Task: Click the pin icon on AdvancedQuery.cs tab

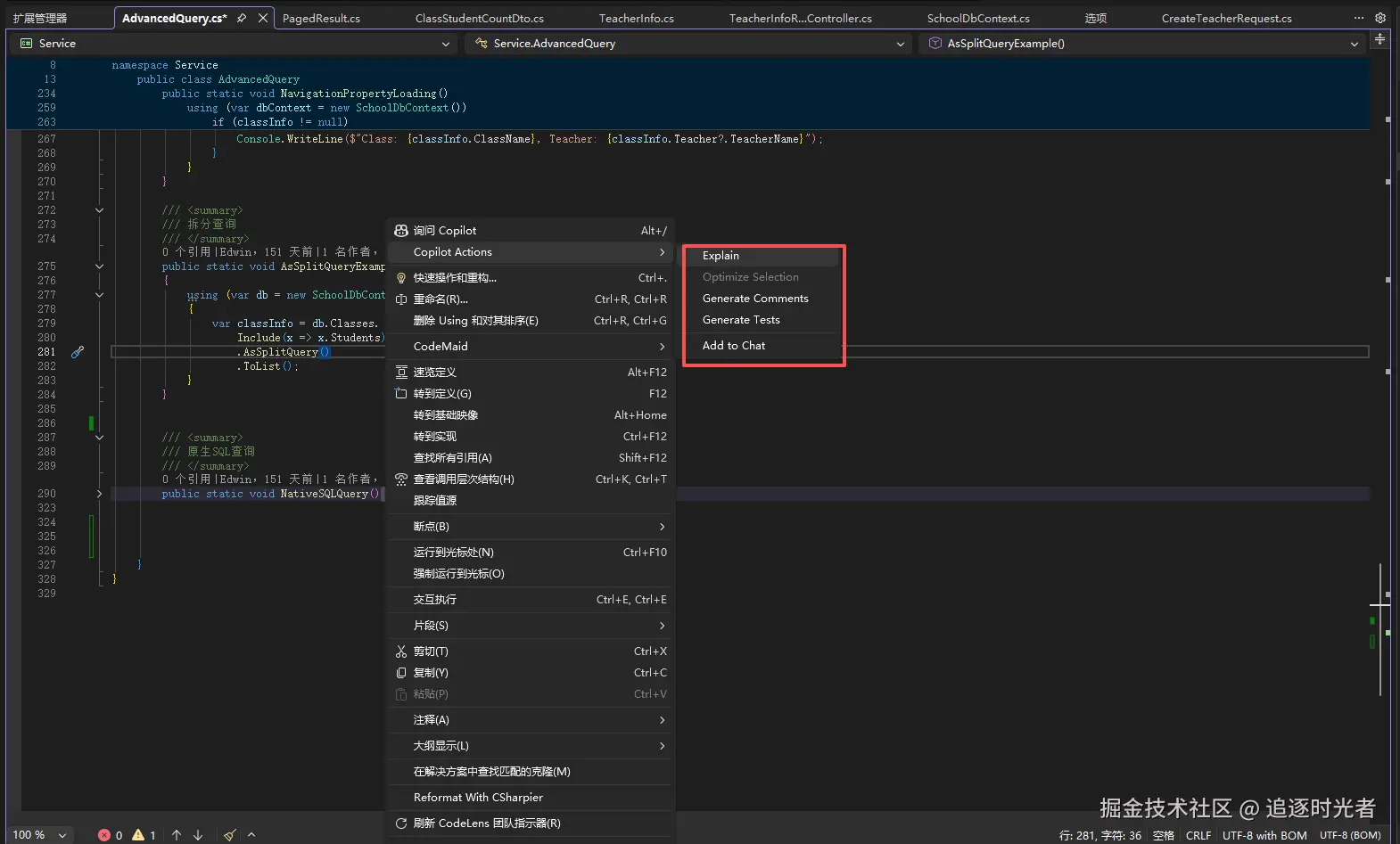Action: [242, 18]
